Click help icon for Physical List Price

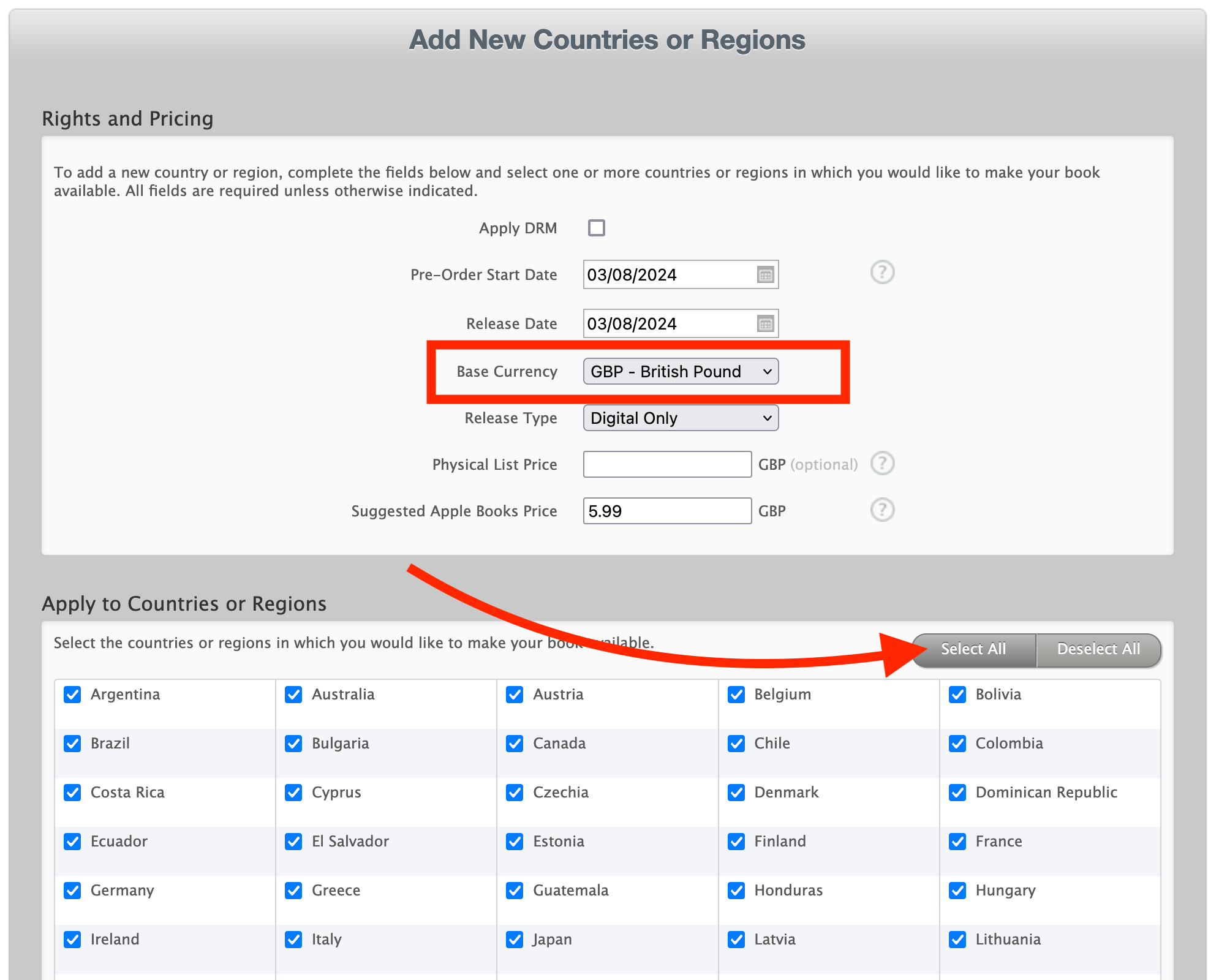[x=882, y=464]
